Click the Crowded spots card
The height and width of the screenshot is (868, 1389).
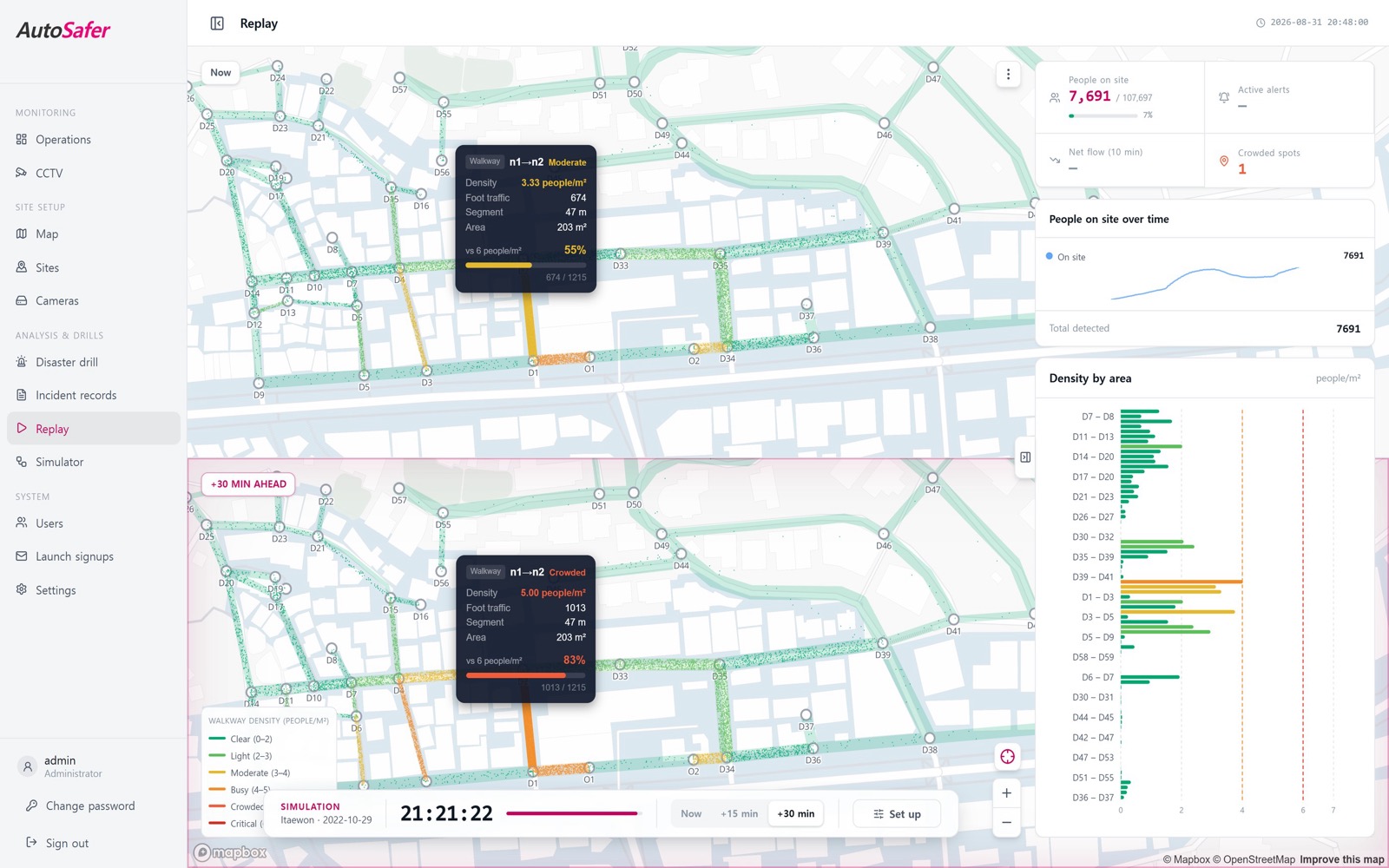(1289, 161)
